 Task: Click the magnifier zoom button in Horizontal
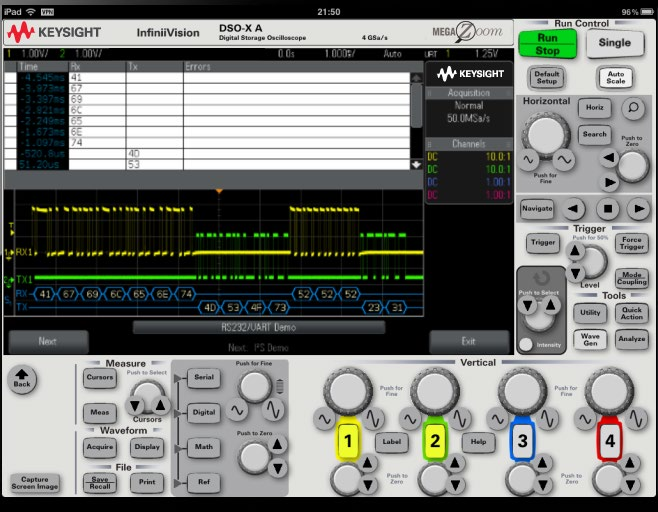pyautogui.click(x=631, y=108)
